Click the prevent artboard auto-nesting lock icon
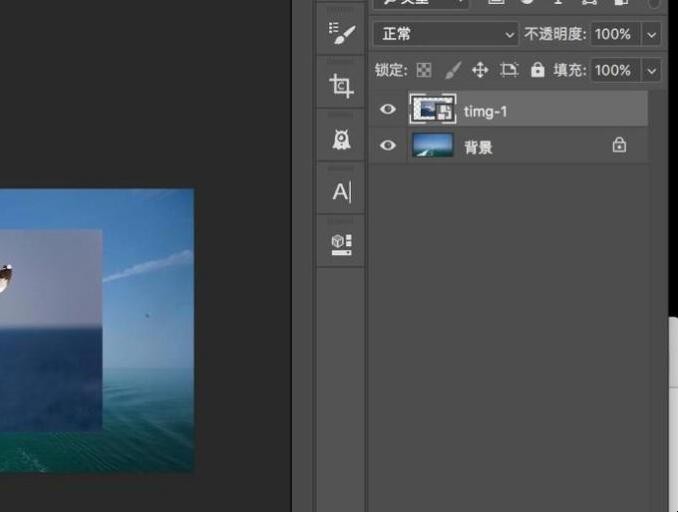 pyautogui.click(x=509, y=70)
